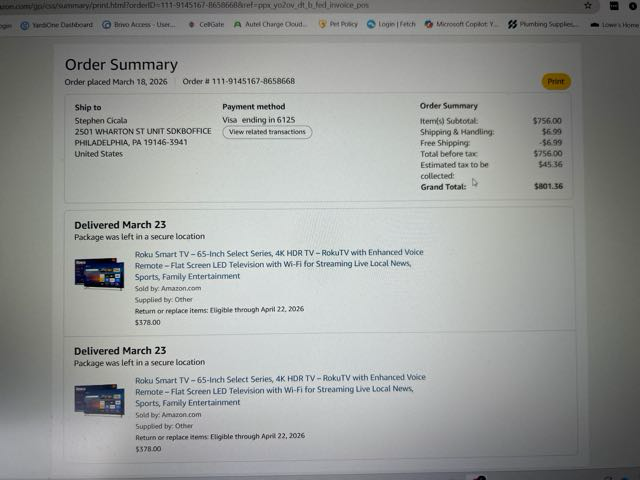Open the Lowe's Home bookmark
The width and height of the screenshot is (640, 480).
pyautogui.click(x=615, y=25)
